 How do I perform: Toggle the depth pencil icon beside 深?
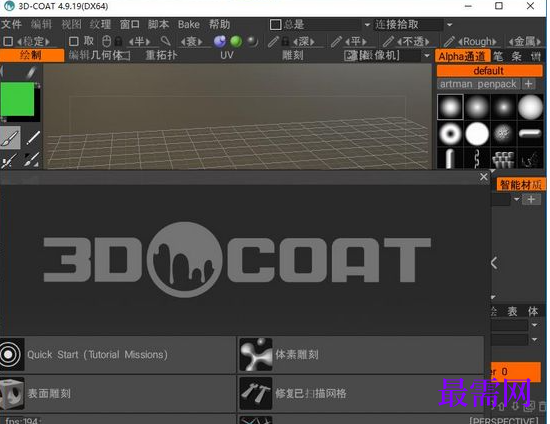coord(273,41)
